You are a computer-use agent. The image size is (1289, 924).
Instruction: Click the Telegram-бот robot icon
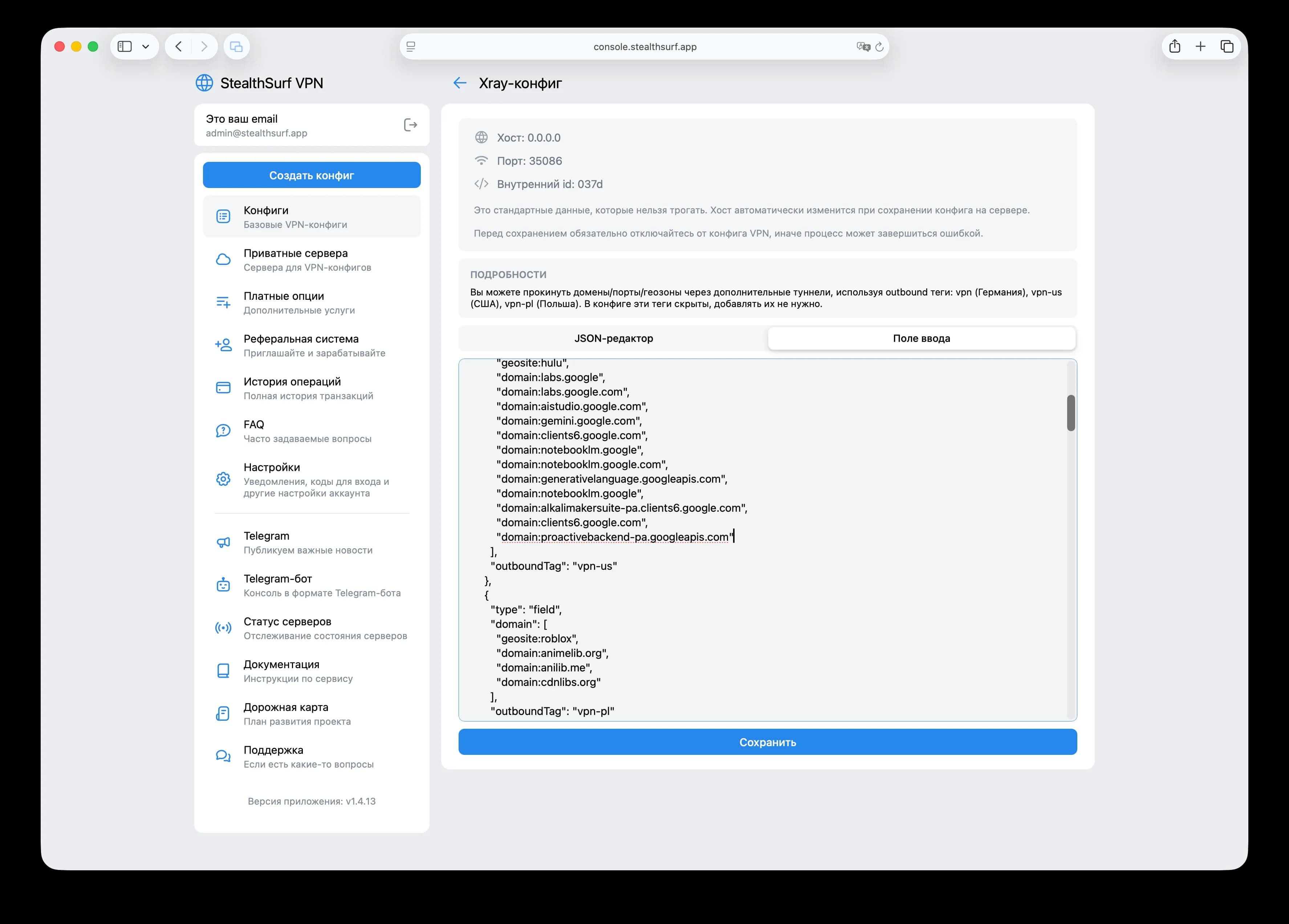tap(223, 585)
